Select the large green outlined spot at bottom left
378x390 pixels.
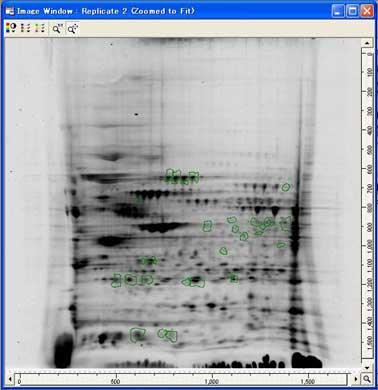pos(138,335)
